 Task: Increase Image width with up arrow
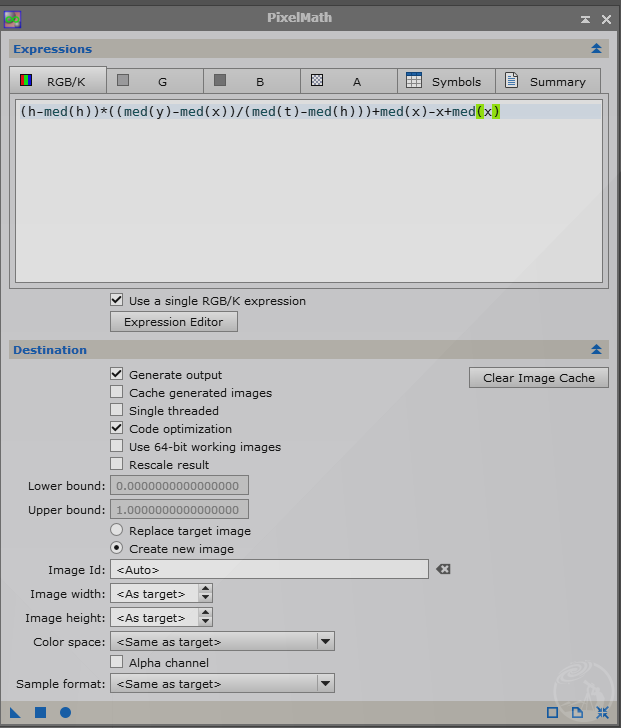click(205, 589)
